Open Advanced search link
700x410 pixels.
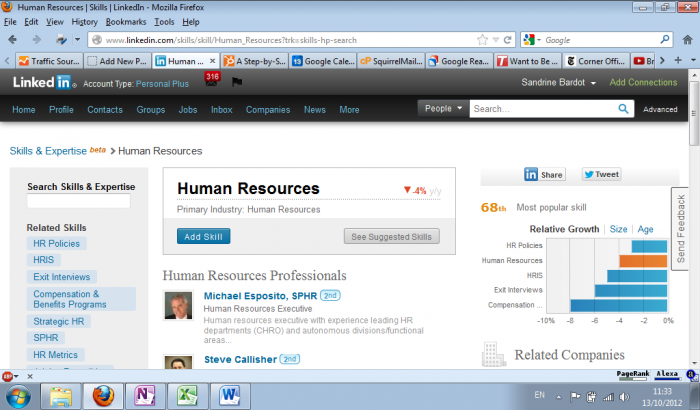tap(660, 109)
